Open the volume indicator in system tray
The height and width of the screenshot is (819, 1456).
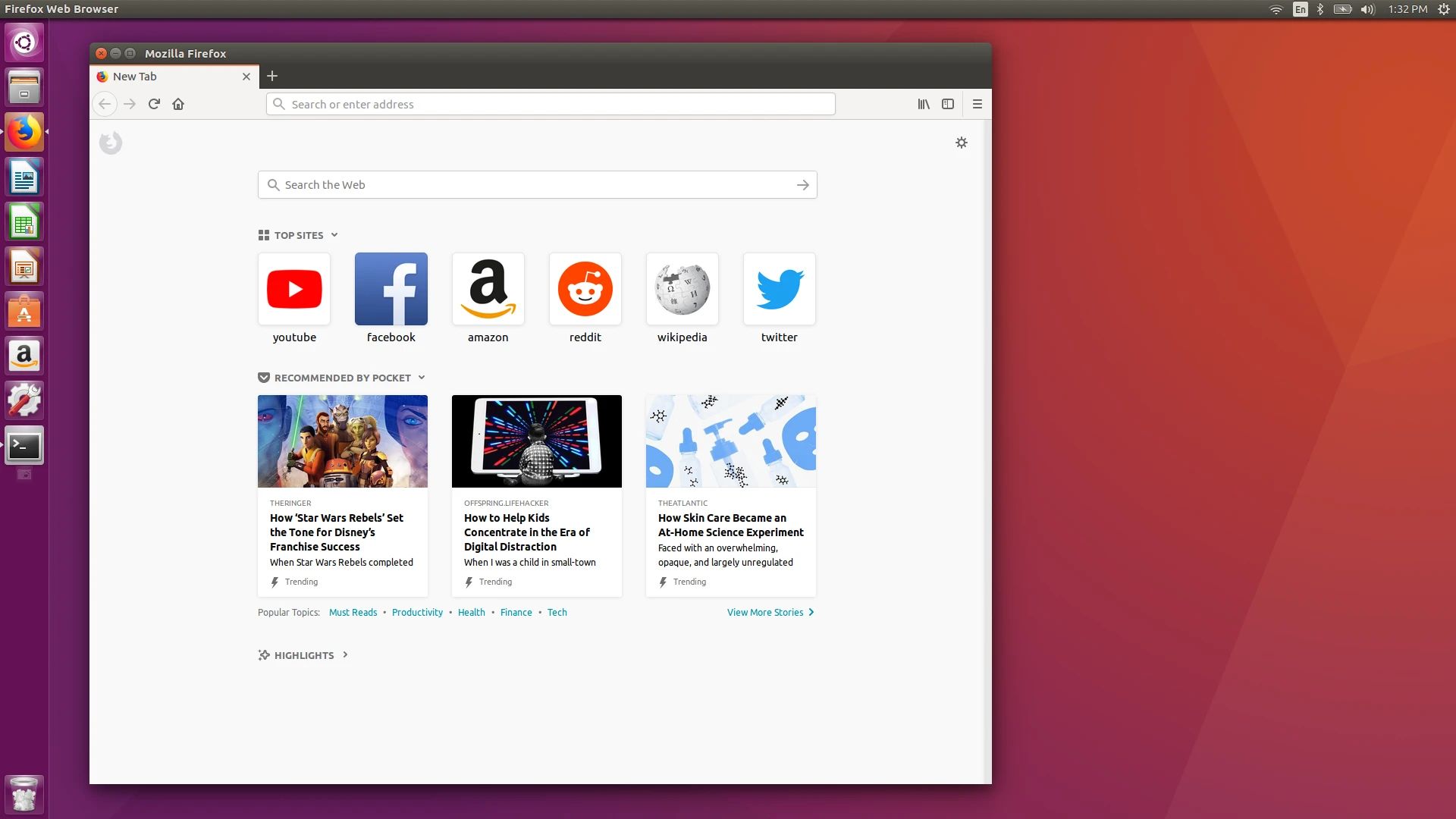pyautogui.click(x=1368, y=9)
